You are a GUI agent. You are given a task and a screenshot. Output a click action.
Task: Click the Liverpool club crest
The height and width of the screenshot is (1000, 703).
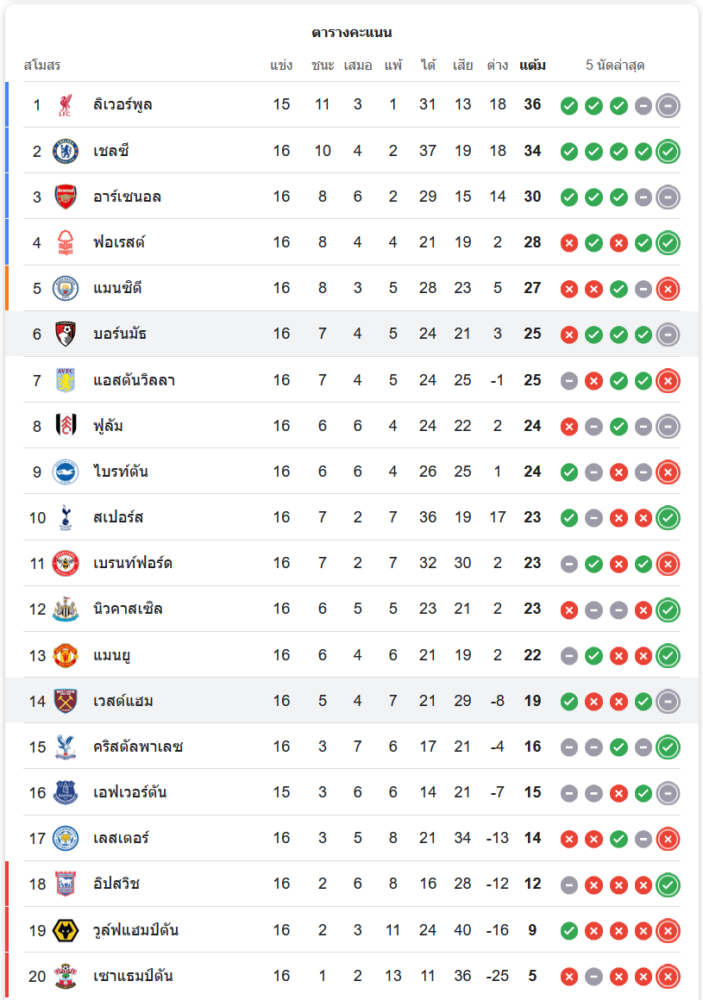[66, 105]
